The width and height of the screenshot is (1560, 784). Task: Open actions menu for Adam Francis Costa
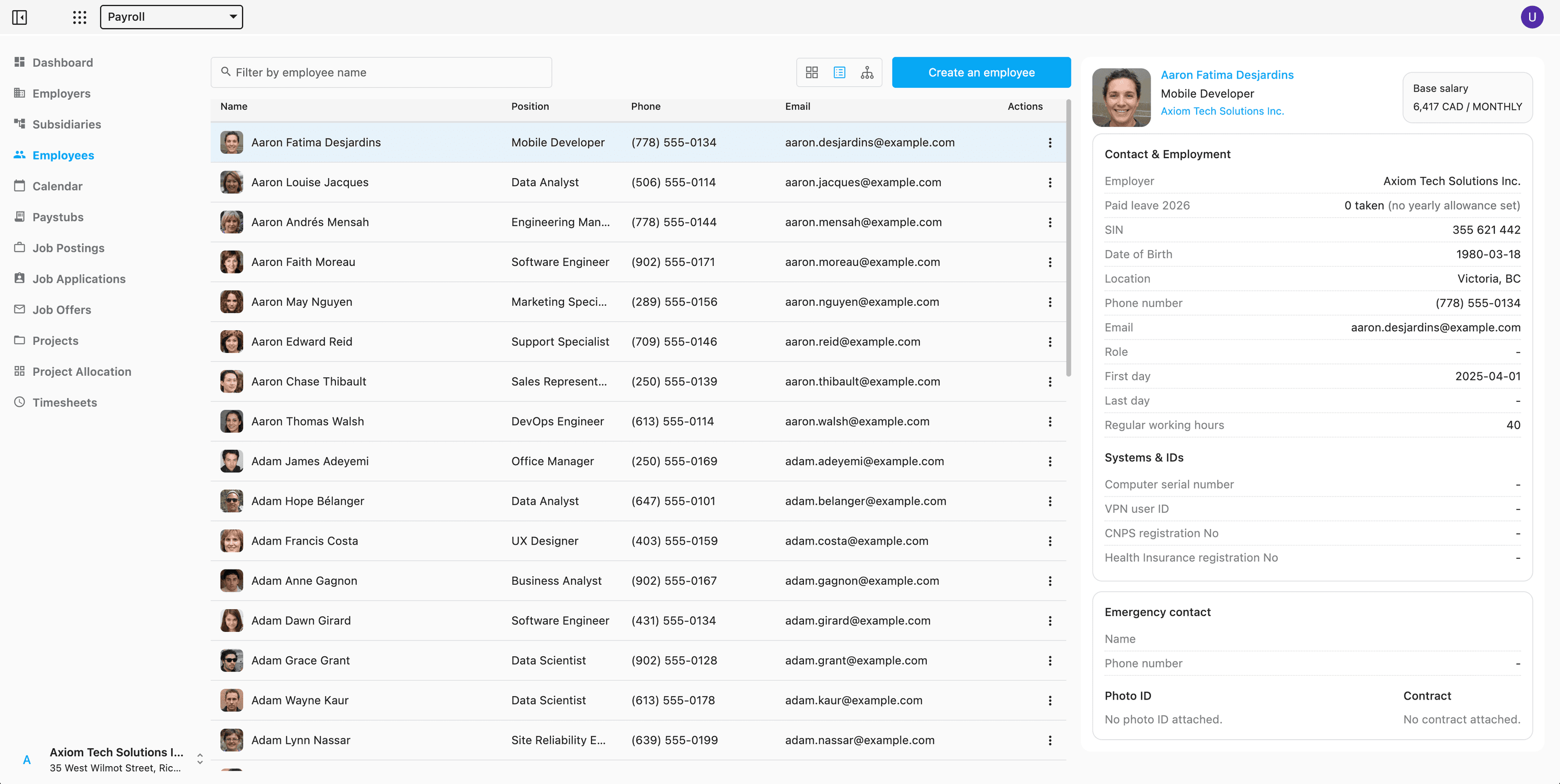tap(1050, 541)
